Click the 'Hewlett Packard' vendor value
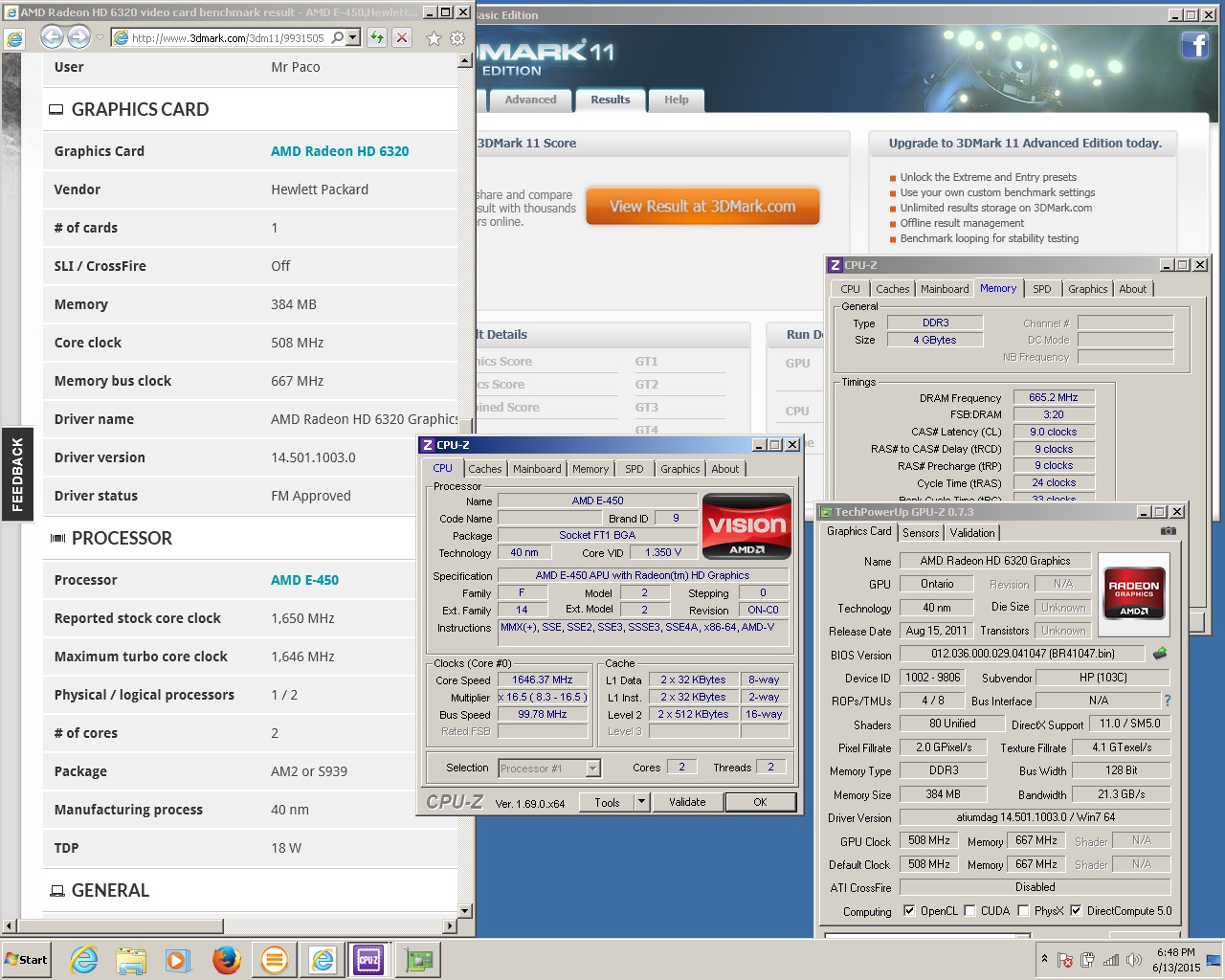The width and height of the screenshot is (1225, 980). point(320,189)
